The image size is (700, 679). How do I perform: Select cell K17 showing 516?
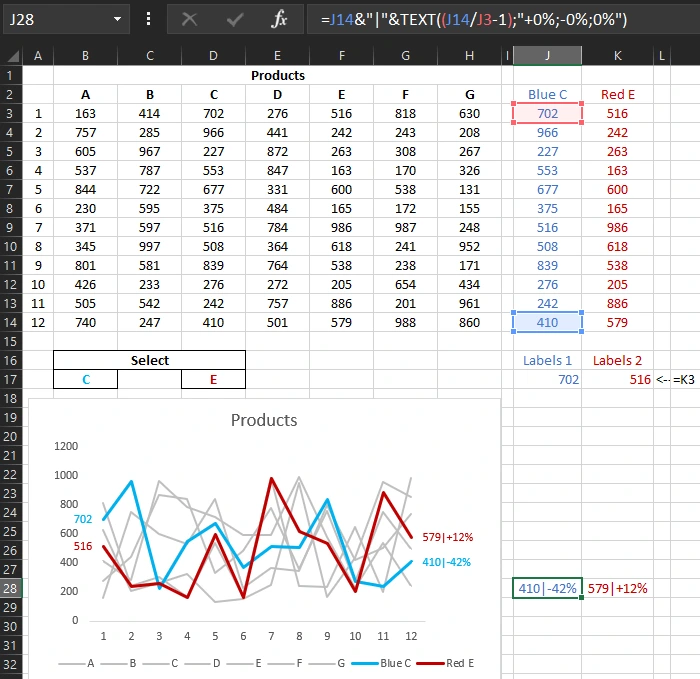pos(617,379)
